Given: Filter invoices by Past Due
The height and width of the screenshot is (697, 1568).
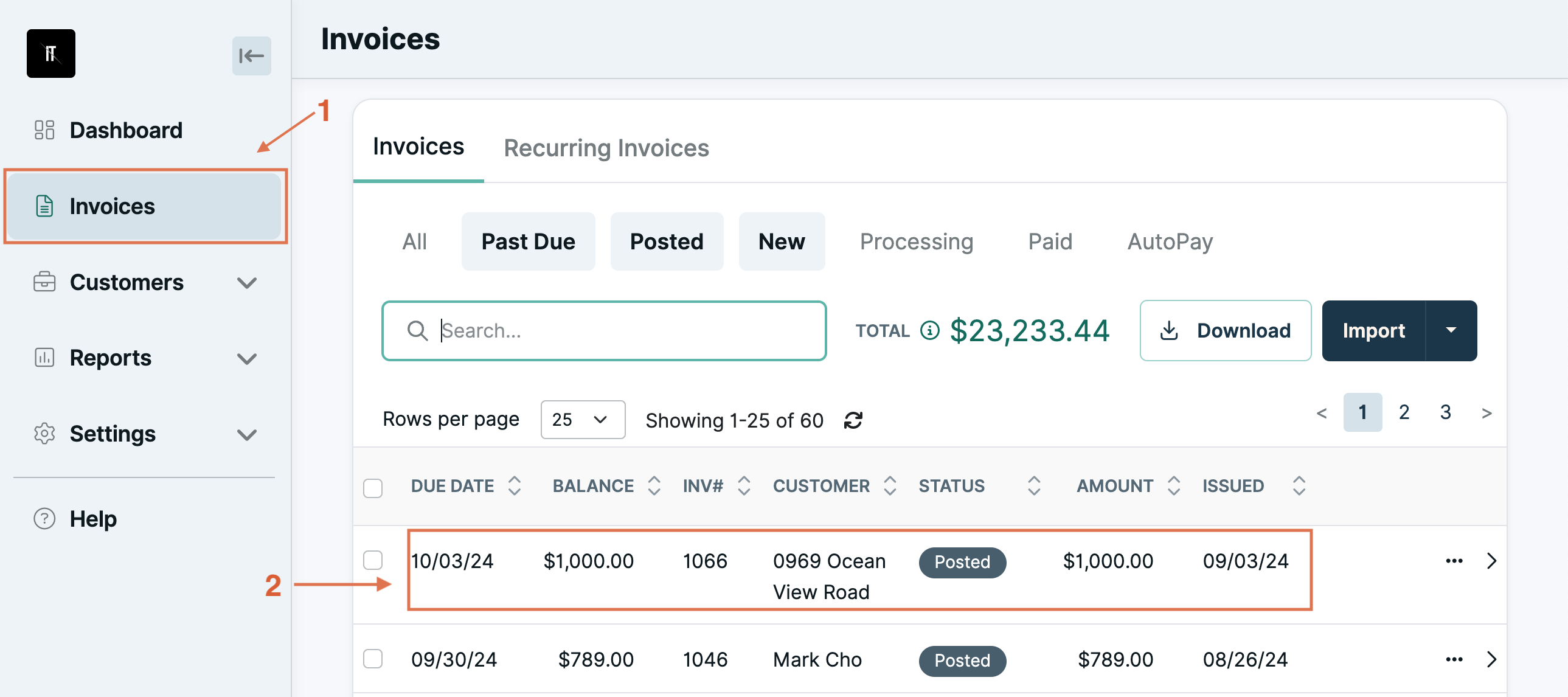Looking at the screenshot, I should (x=528, y=241).
